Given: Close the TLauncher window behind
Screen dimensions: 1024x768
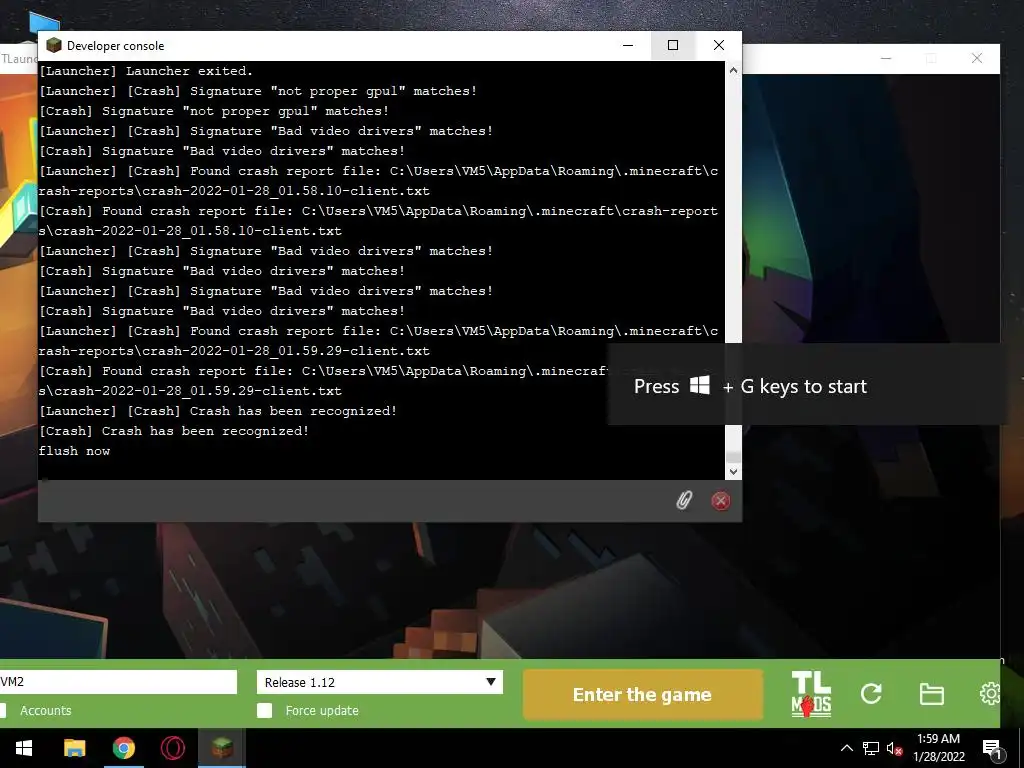Looking at the screenshot, I should click(x=977, y=58).
